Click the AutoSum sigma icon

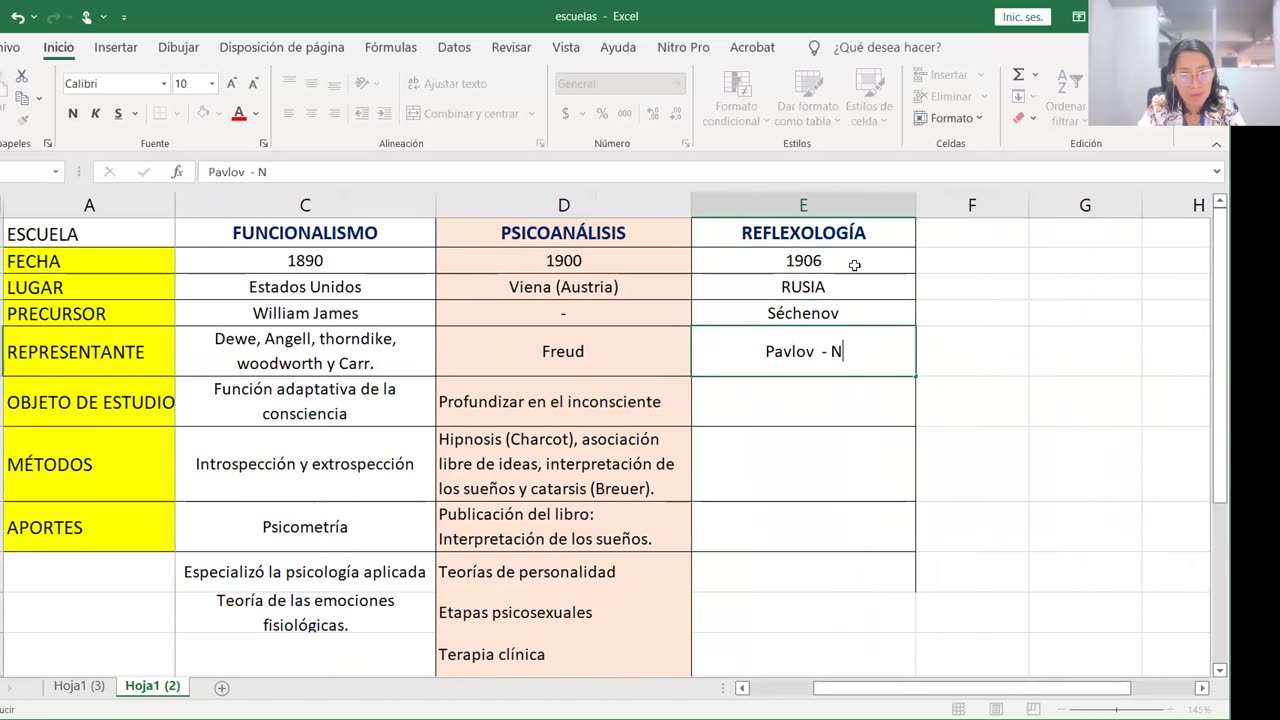(x=1018, y=75)
